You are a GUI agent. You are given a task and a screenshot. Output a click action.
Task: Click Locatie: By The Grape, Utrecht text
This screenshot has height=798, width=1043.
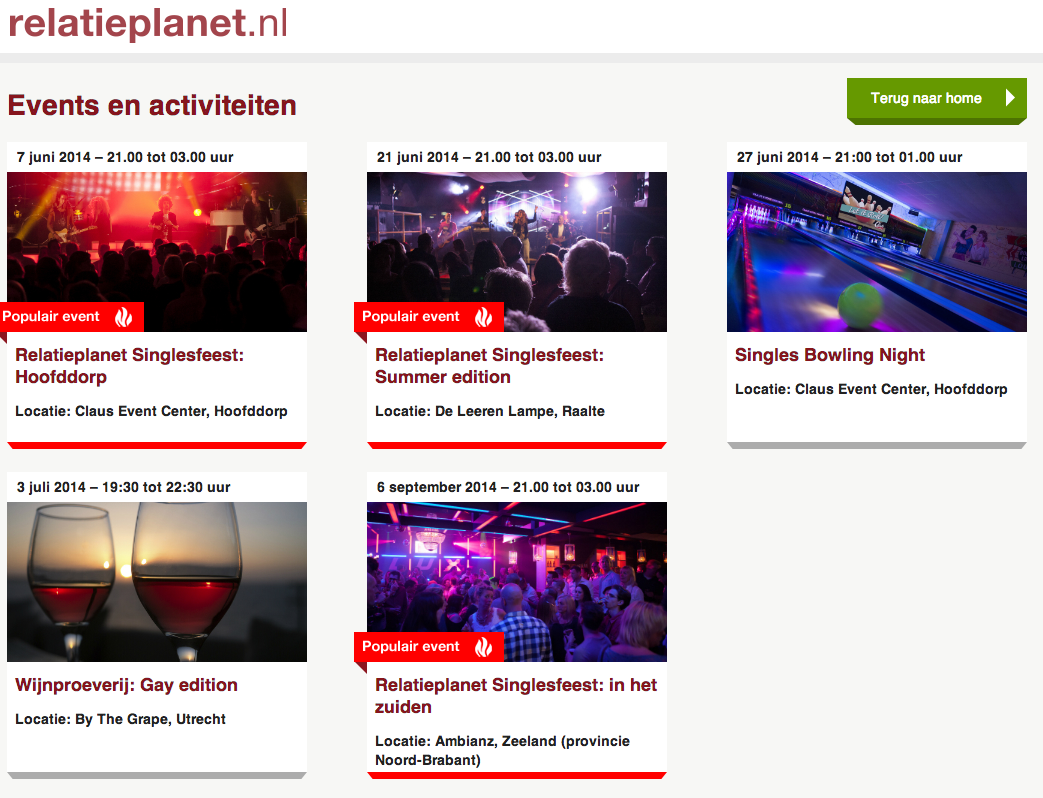click(120, 719)
